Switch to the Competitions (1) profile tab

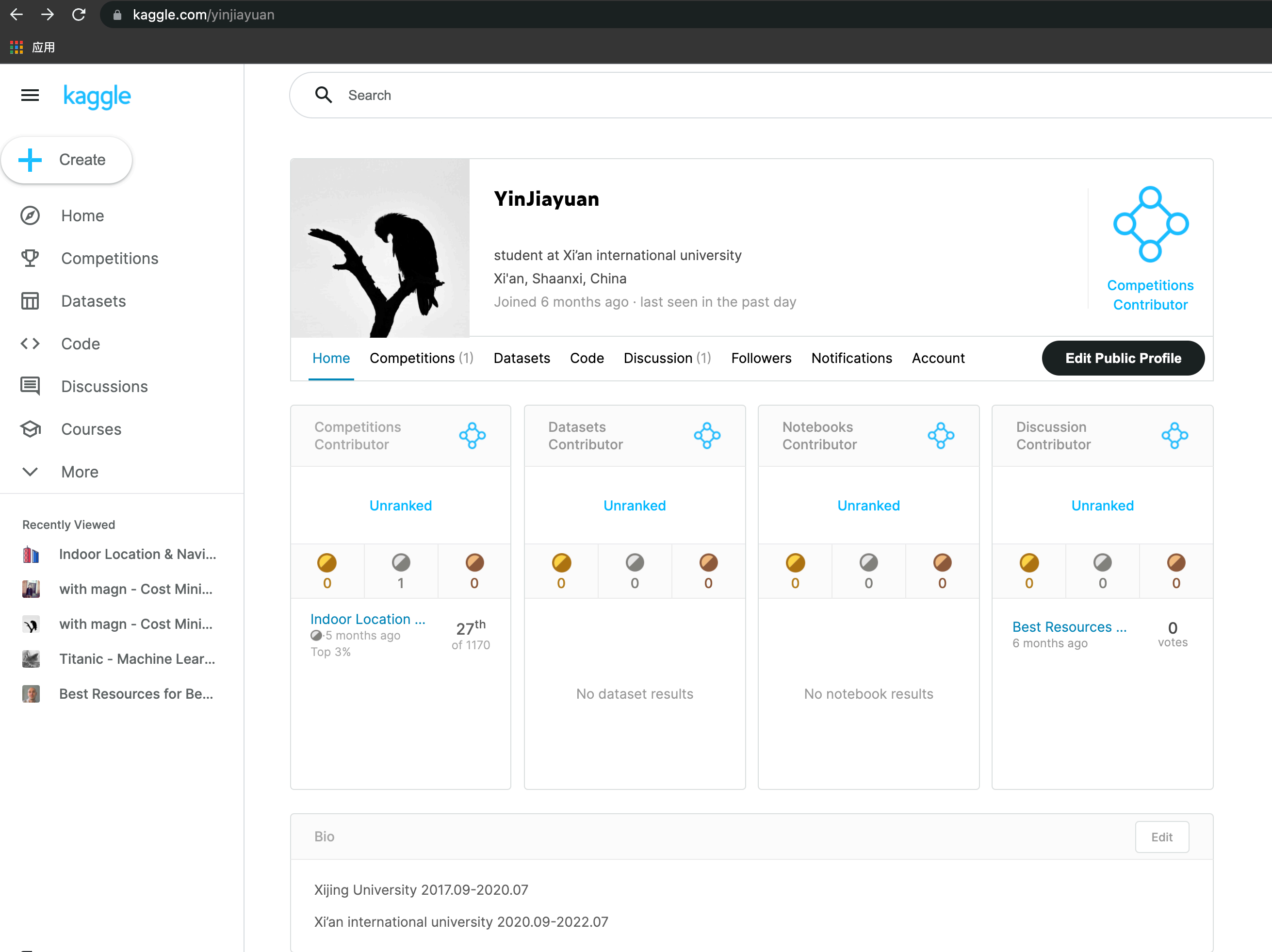[x=421, y=358]
